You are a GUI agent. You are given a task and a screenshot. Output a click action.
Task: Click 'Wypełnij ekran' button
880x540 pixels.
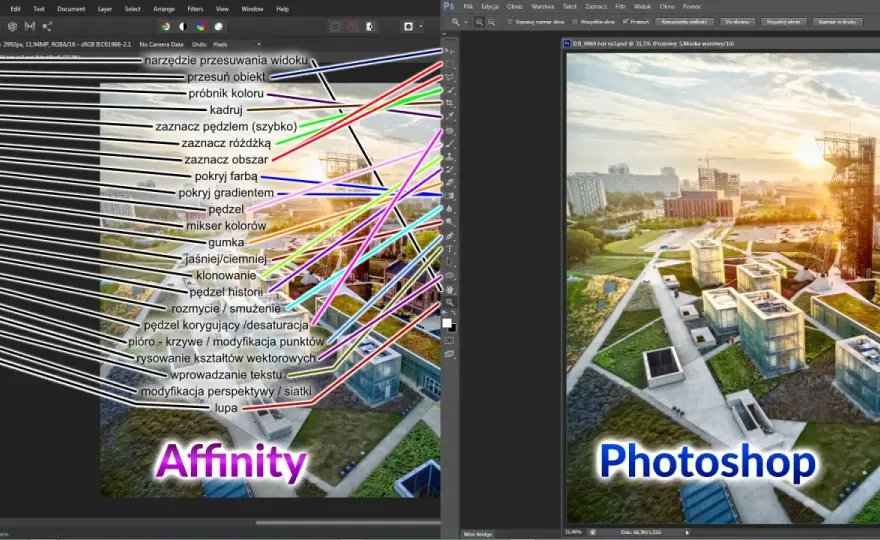point(783,22)
